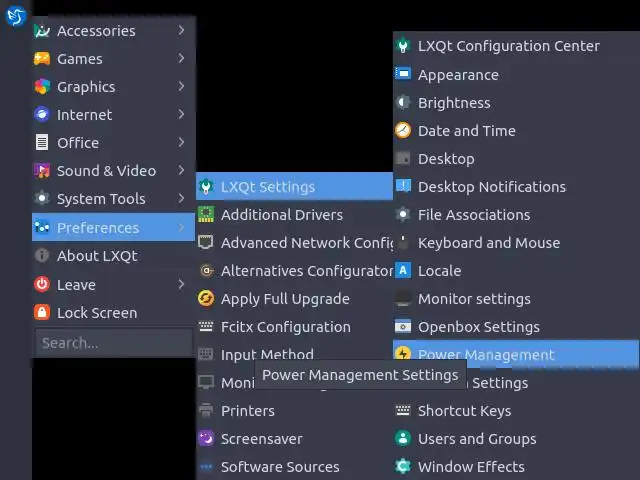
Task: Click the red Leave power icon
Action: [42, 284]
